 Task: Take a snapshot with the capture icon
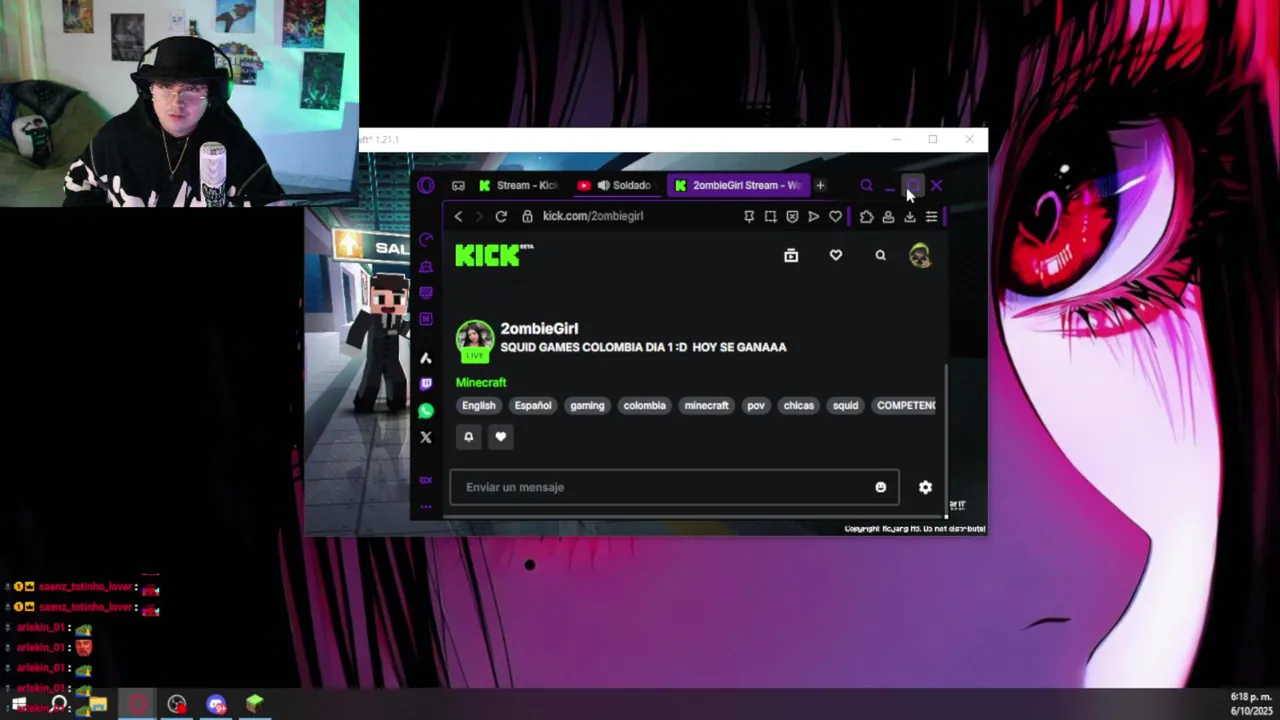pyautogui.click(x=770, y=216)
